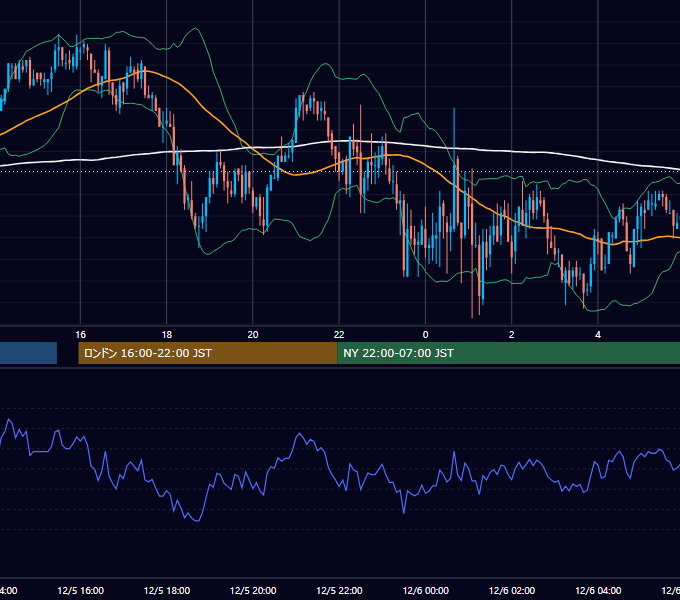
Task: Click the 2 hour label on upper axis
Action: click(512, 335)
